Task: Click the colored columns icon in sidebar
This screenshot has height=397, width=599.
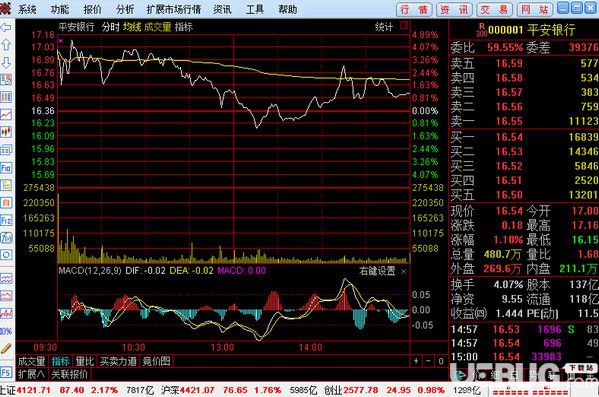Action: [x=6, y=97]
